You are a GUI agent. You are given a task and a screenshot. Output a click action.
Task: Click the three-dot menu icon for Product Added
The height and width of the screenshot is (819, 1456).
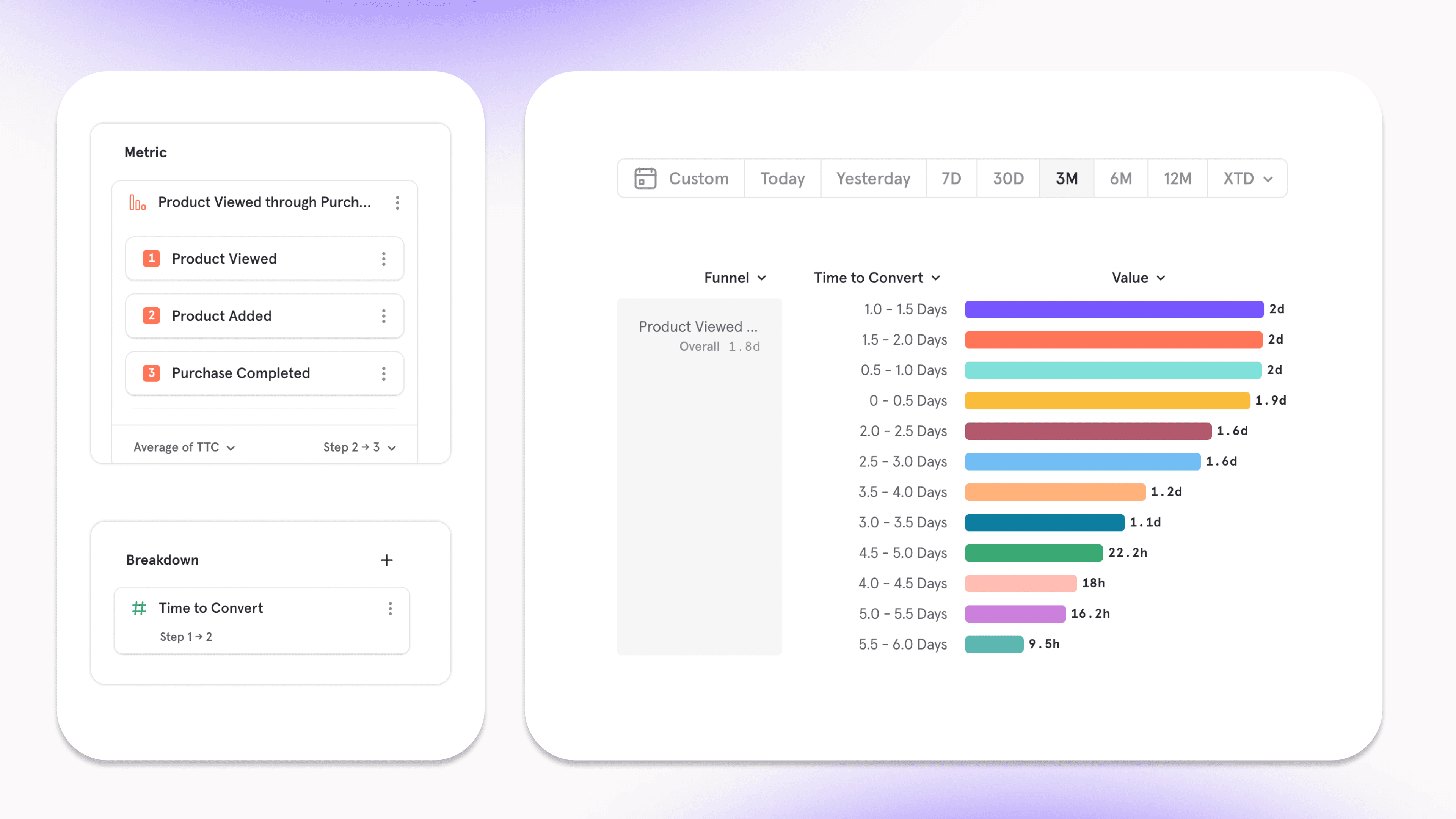[384, 316]
